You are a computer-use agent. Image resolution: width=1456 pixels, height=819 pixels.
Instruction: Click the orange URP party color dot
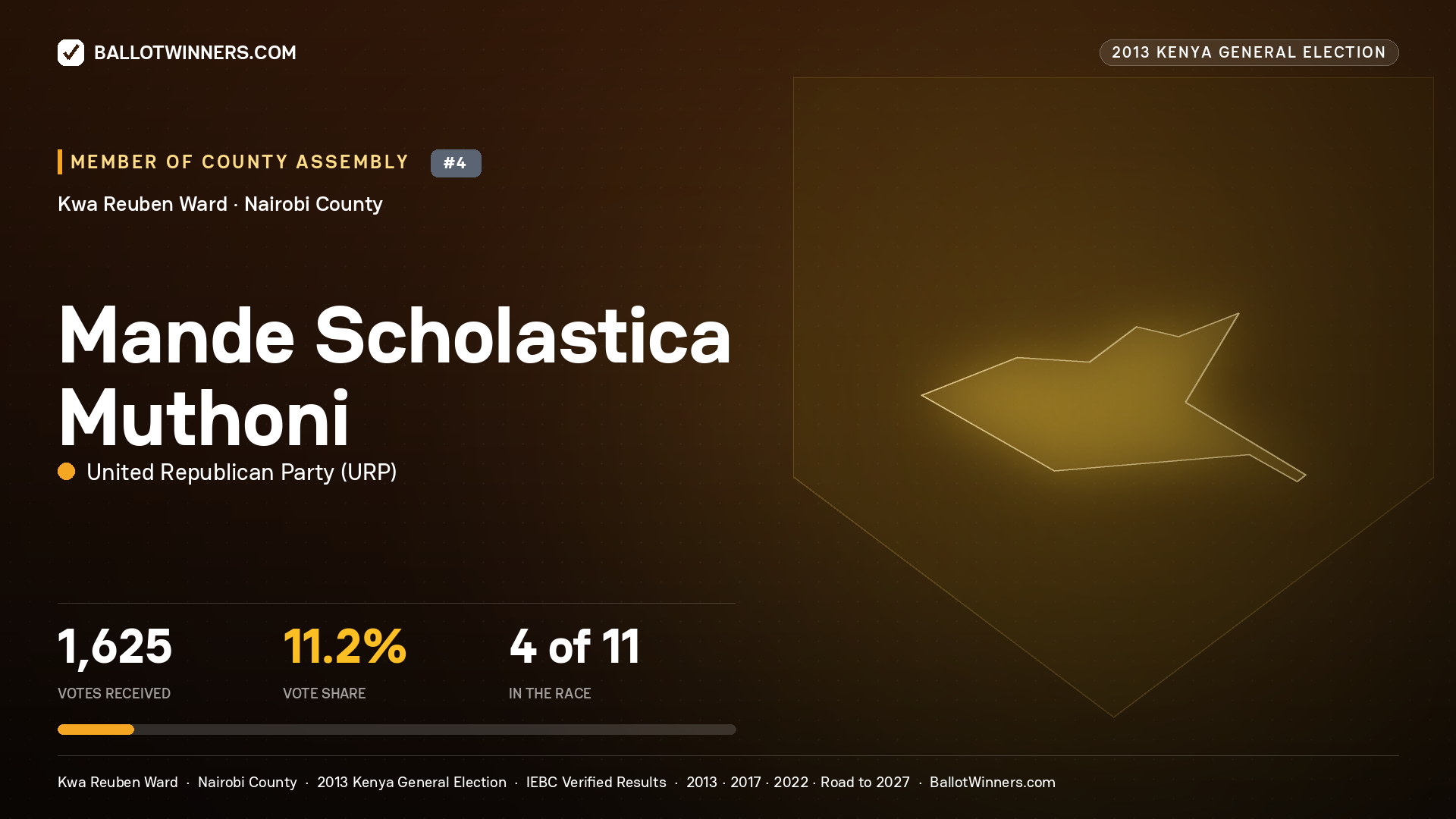pos(67,472)
